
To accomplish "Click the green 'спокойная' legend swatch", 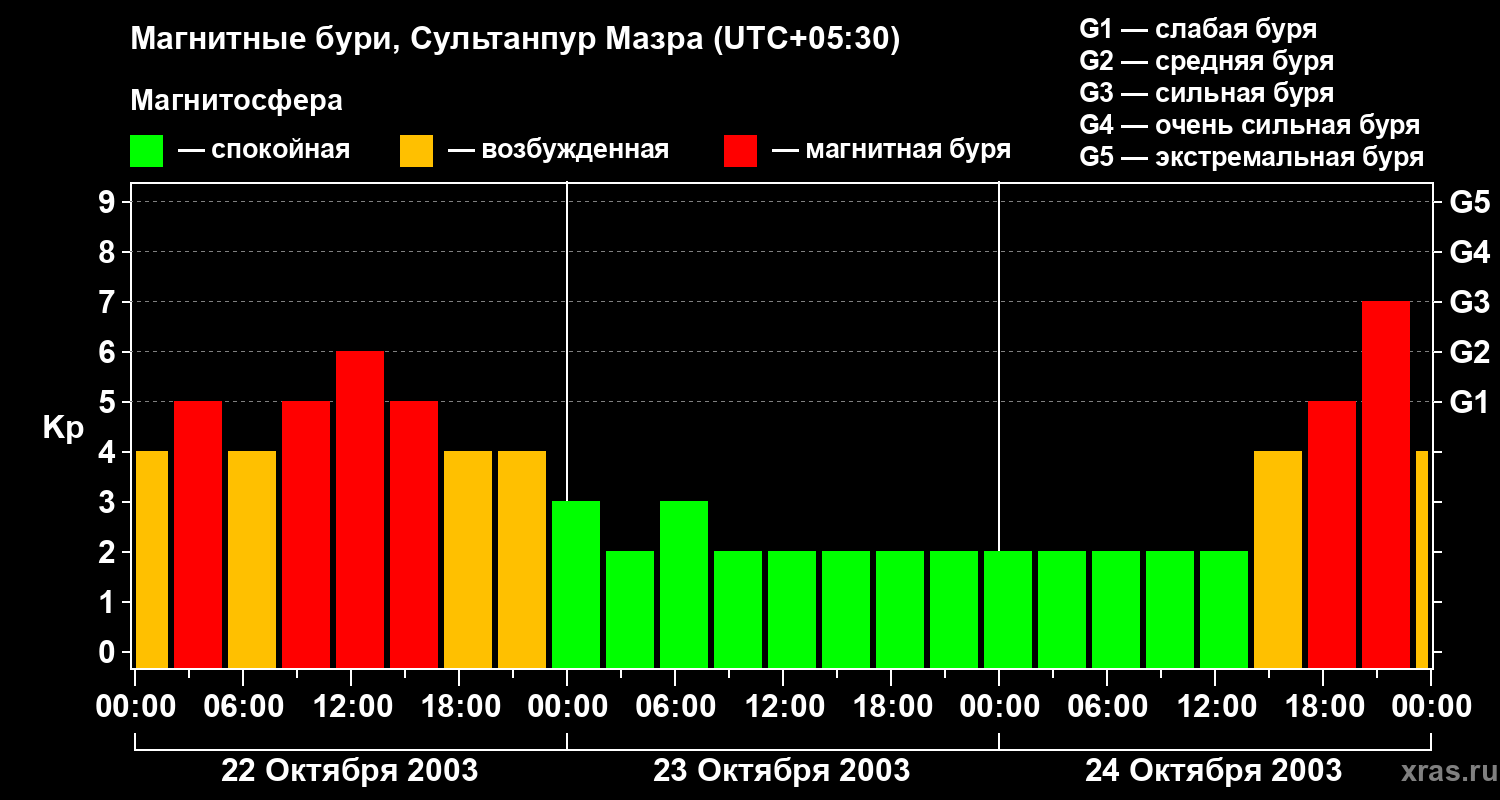I will [x=147, y=150].
